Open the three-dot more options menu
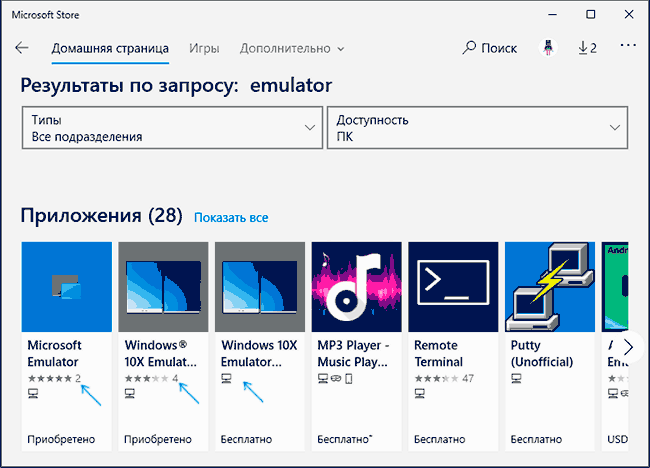Viewport: 650px width, 468px height. click(628, 47)
